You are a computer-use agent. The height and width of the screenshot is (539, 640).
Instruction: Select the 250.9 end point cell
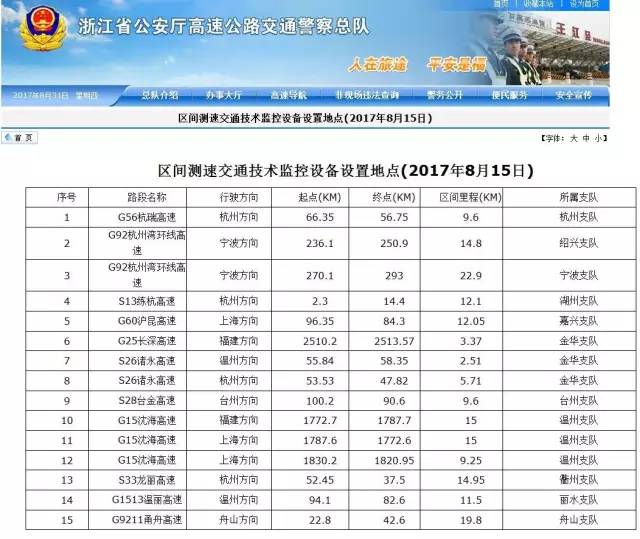(x=384, y=244)
